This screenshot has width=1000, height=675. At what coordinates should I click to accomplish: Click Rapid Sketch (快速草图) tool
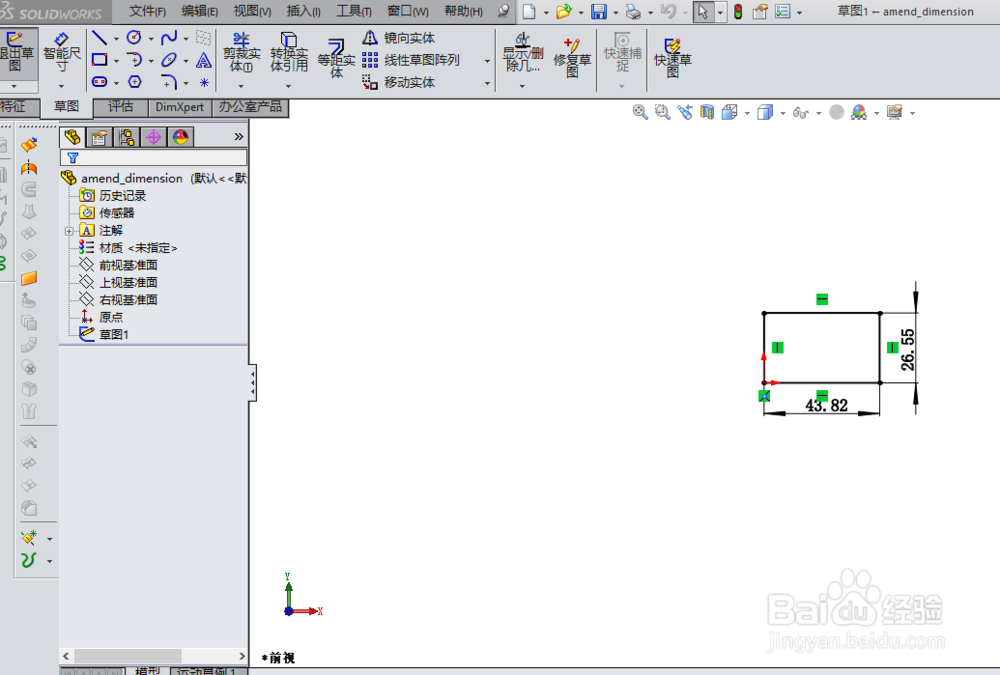point(673,57)
